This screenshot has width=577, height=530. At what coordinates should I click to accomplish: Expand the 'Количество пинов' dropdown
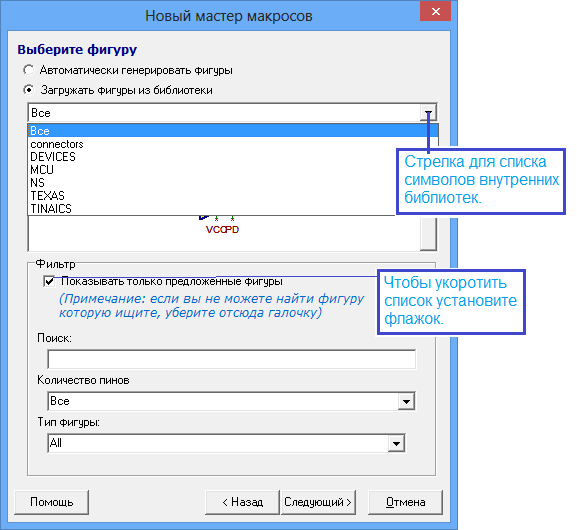[x=406, y=401]
